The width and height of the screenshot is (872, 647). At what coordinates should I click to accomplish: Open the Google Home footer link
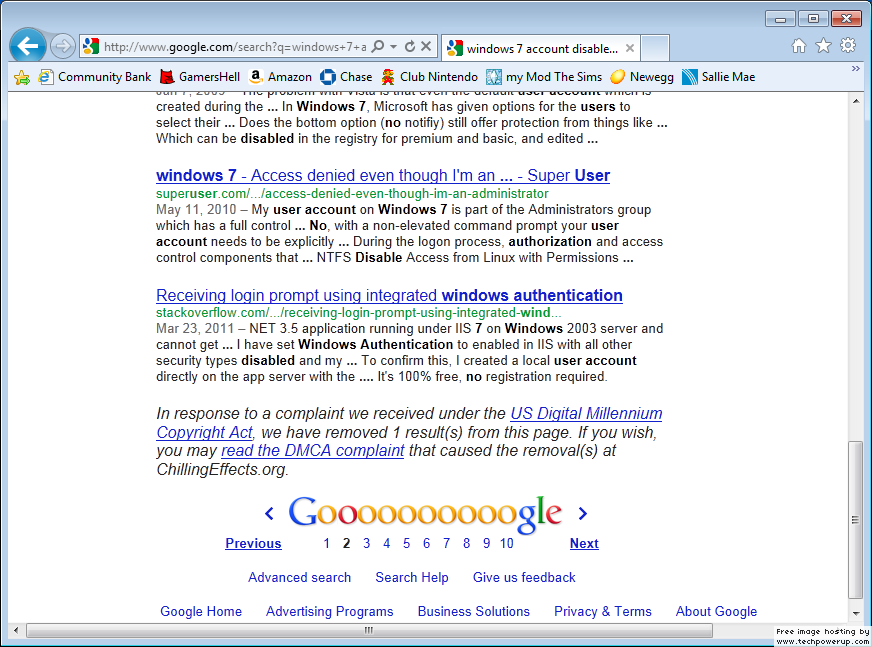click(201, 611)
